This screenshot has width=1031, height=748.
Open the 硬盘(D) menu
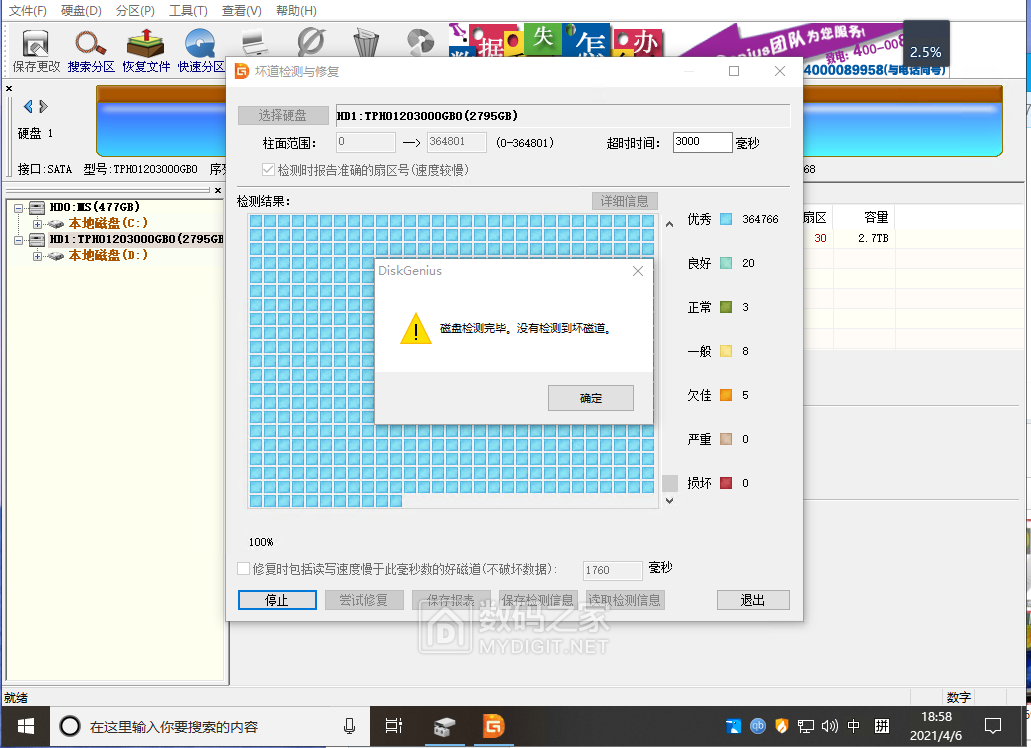81,11
